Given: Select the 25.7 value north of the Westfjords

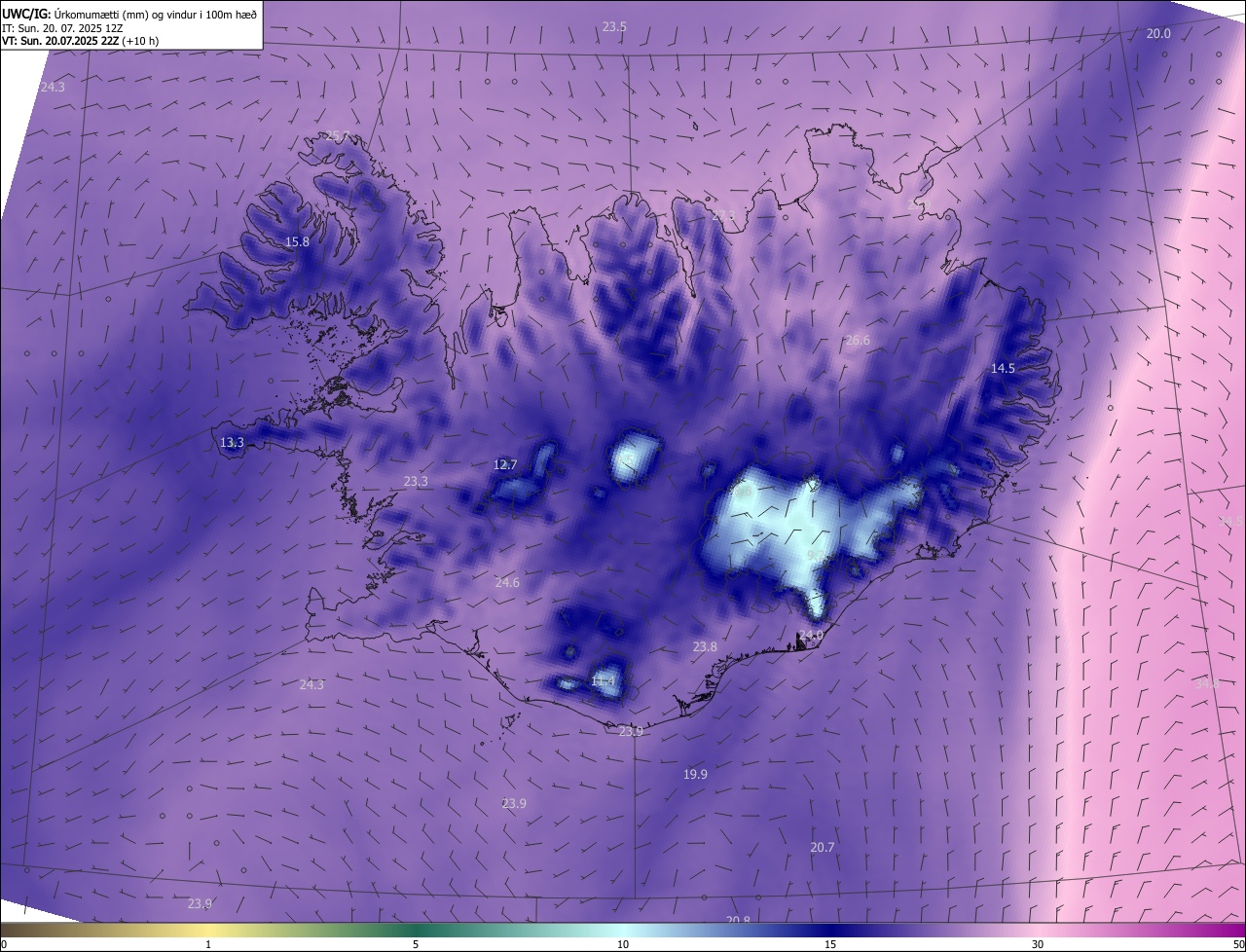Looking at the screenshot, I should click(338, 136).
